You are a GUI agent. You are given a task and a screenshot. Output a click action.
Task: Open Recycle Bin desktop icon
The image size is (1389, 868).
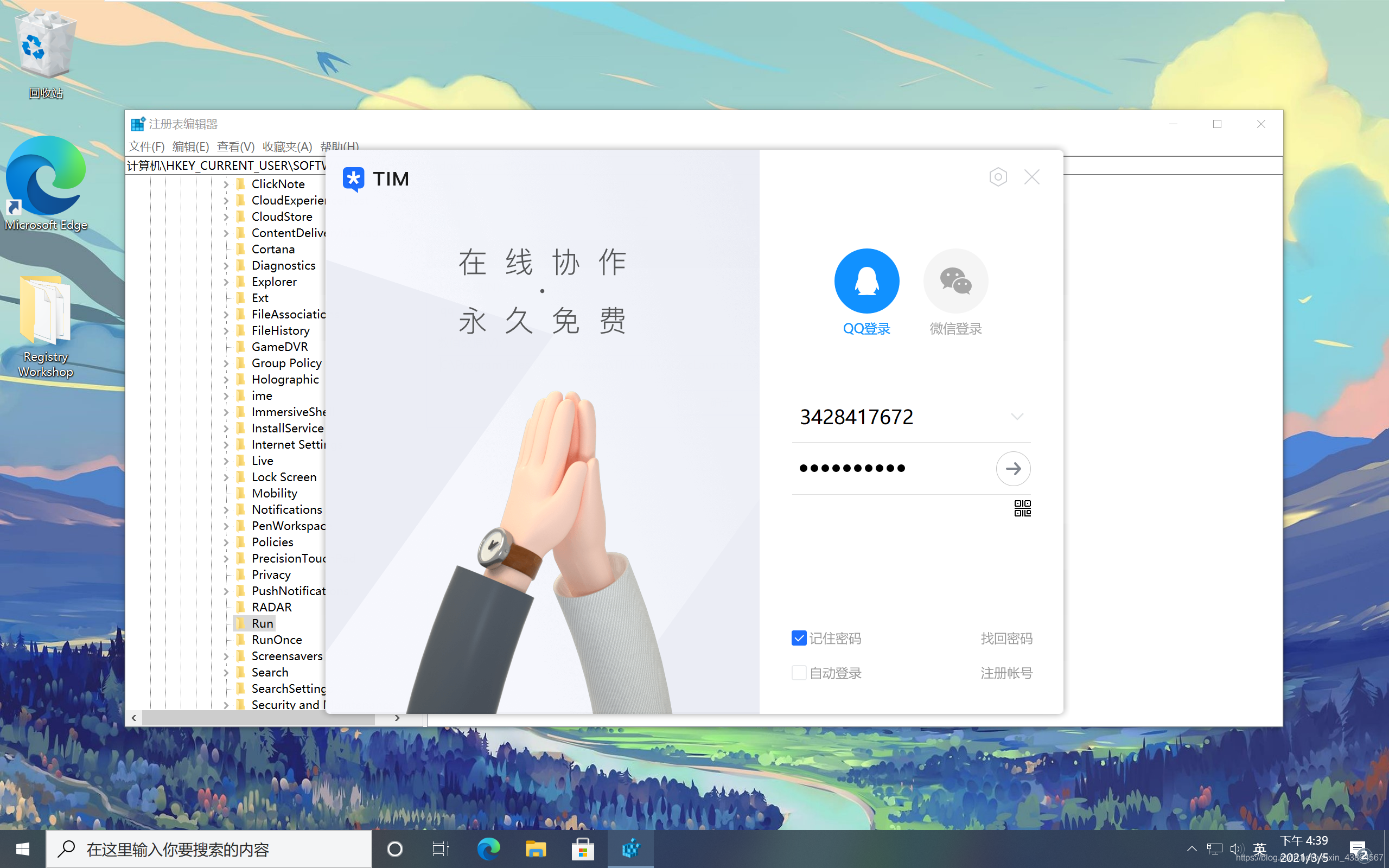pyautogui.click(x=46, y=53)
